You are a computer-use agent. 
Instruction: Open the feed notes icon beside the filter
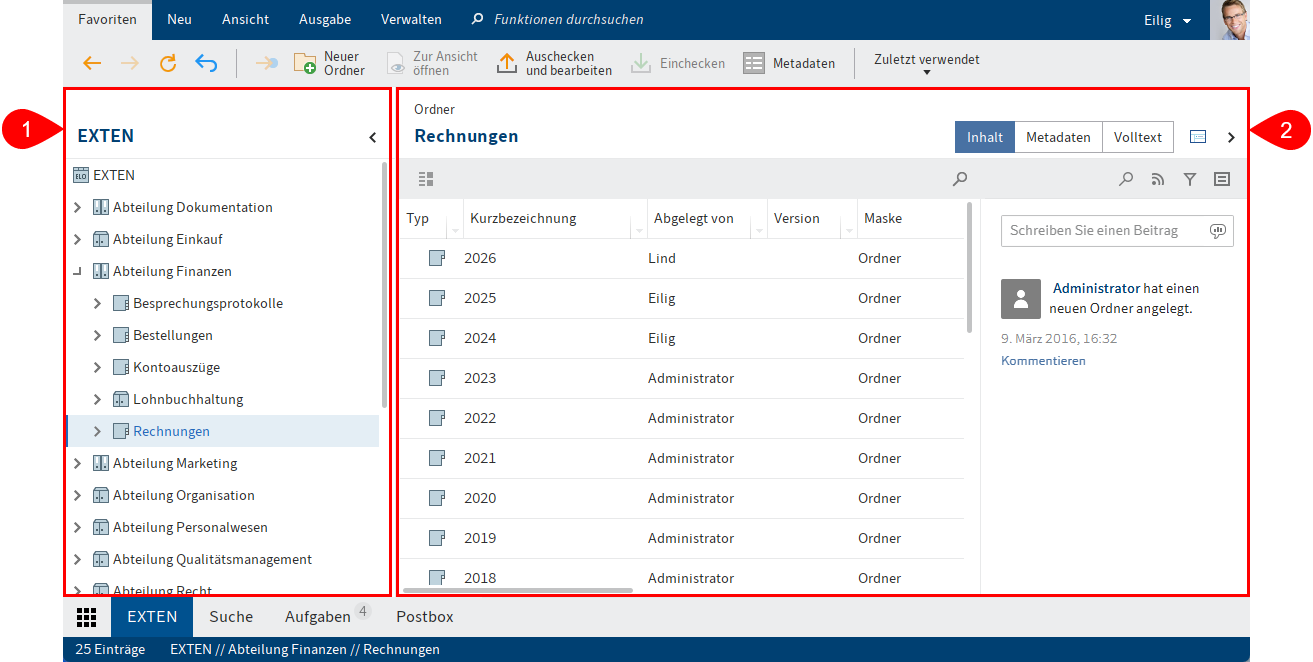(x=1221, y=179)
